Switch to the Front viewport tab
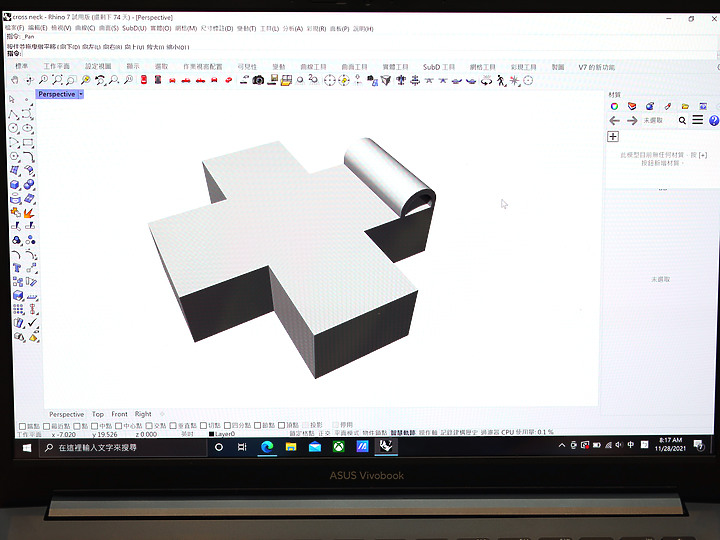 tap(119, 414)
